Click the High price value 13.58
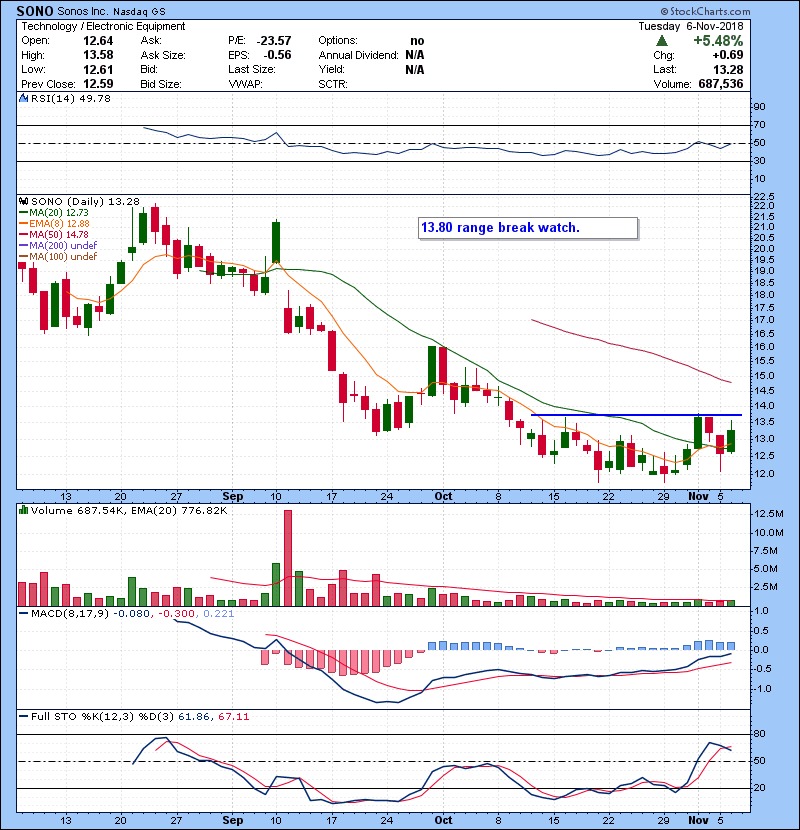 98,55
